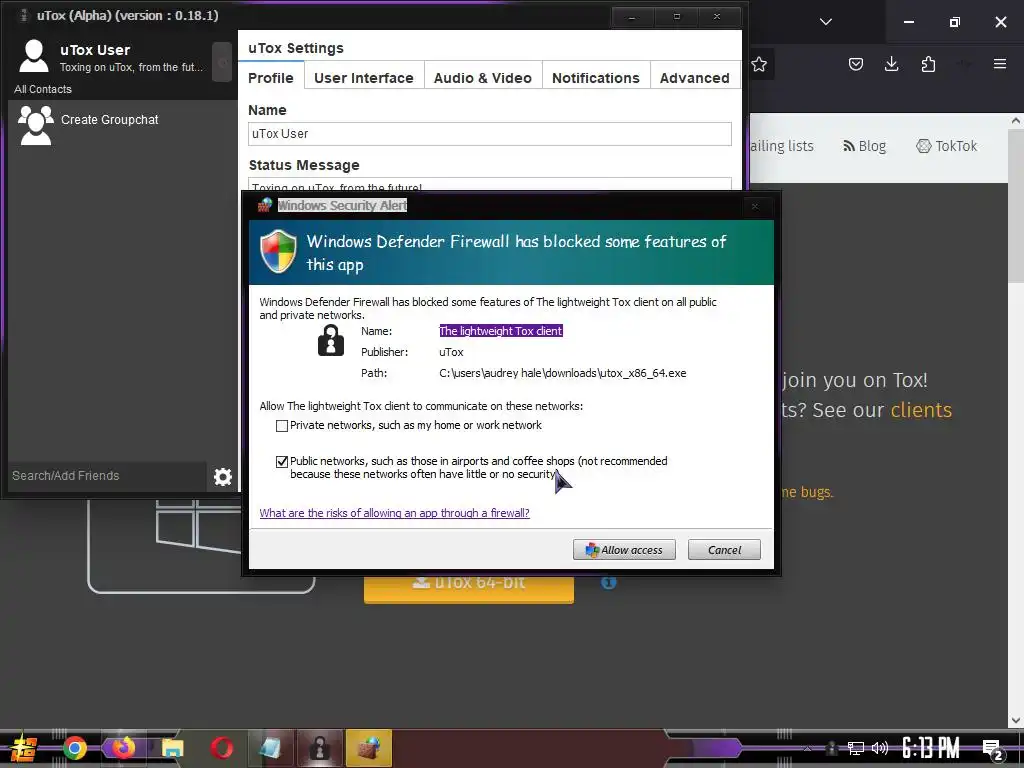Click the Create Groupchat icon
Viewport: 1024px width, 768px height.
pyautogui.click(x=36, y=124)
